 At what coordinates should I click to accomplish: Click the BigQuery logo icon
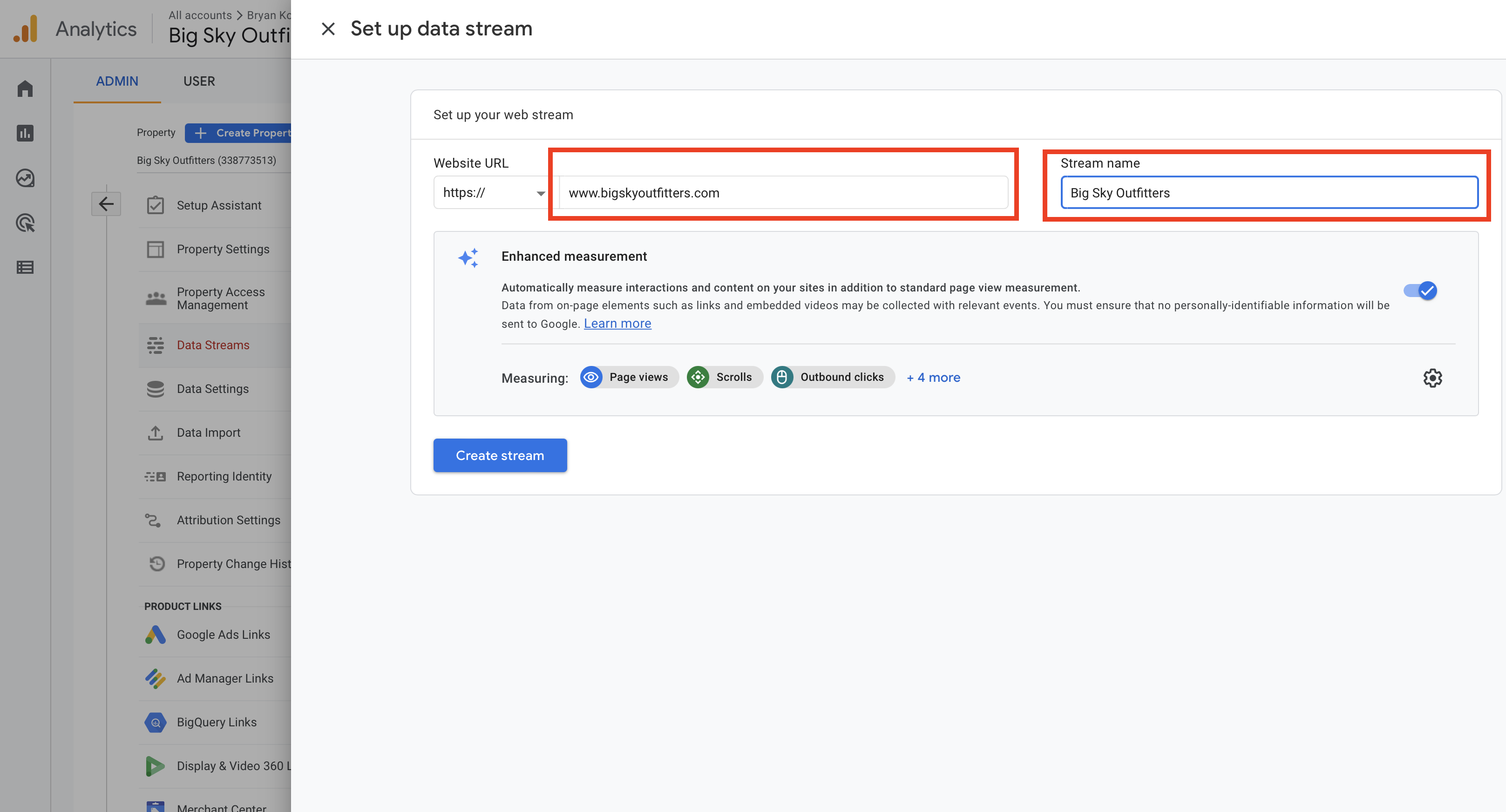(x=156, y=722)
